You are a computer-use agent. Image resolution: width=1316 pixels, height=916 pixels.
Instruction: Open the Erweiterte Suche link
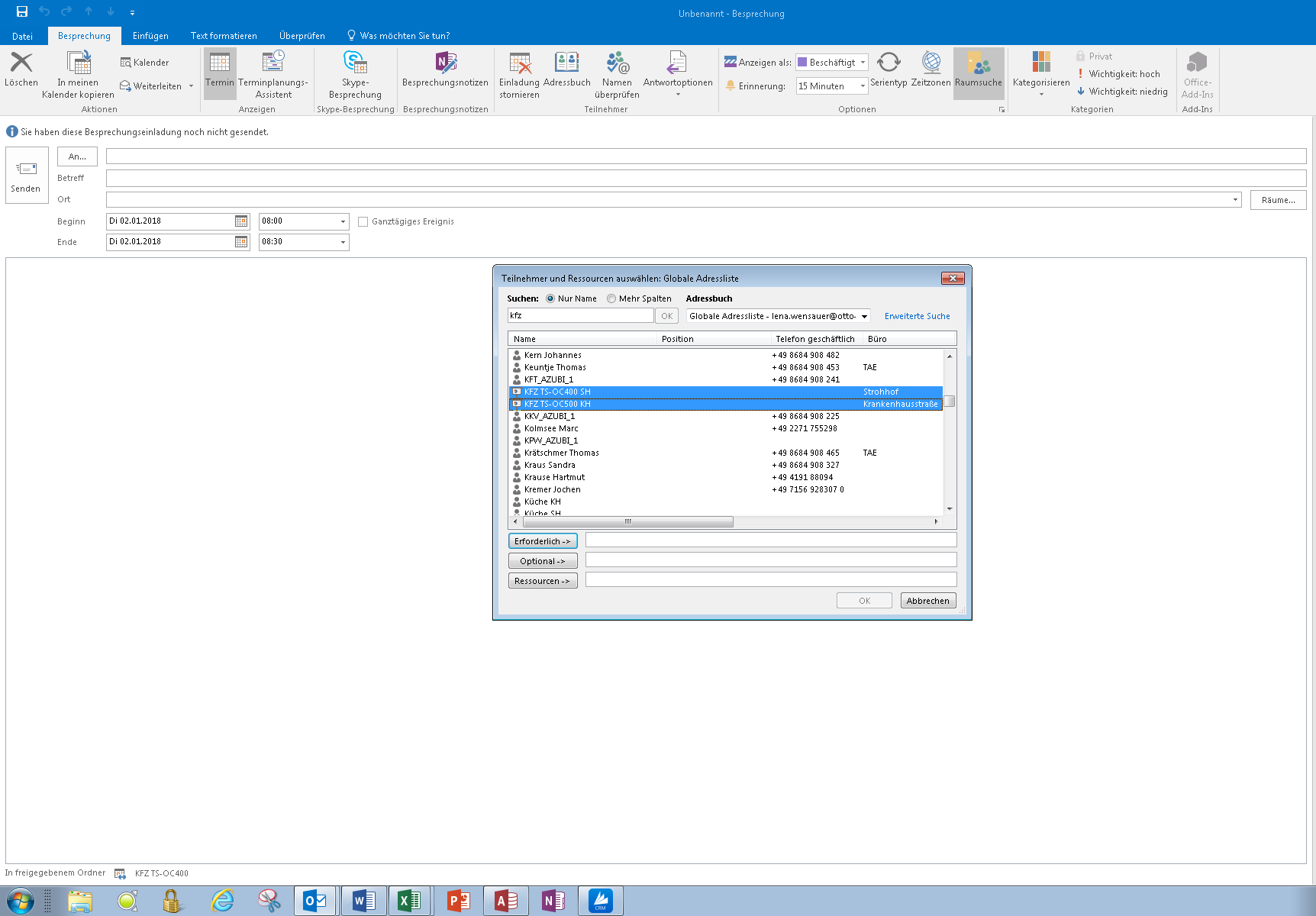[917, 316]
